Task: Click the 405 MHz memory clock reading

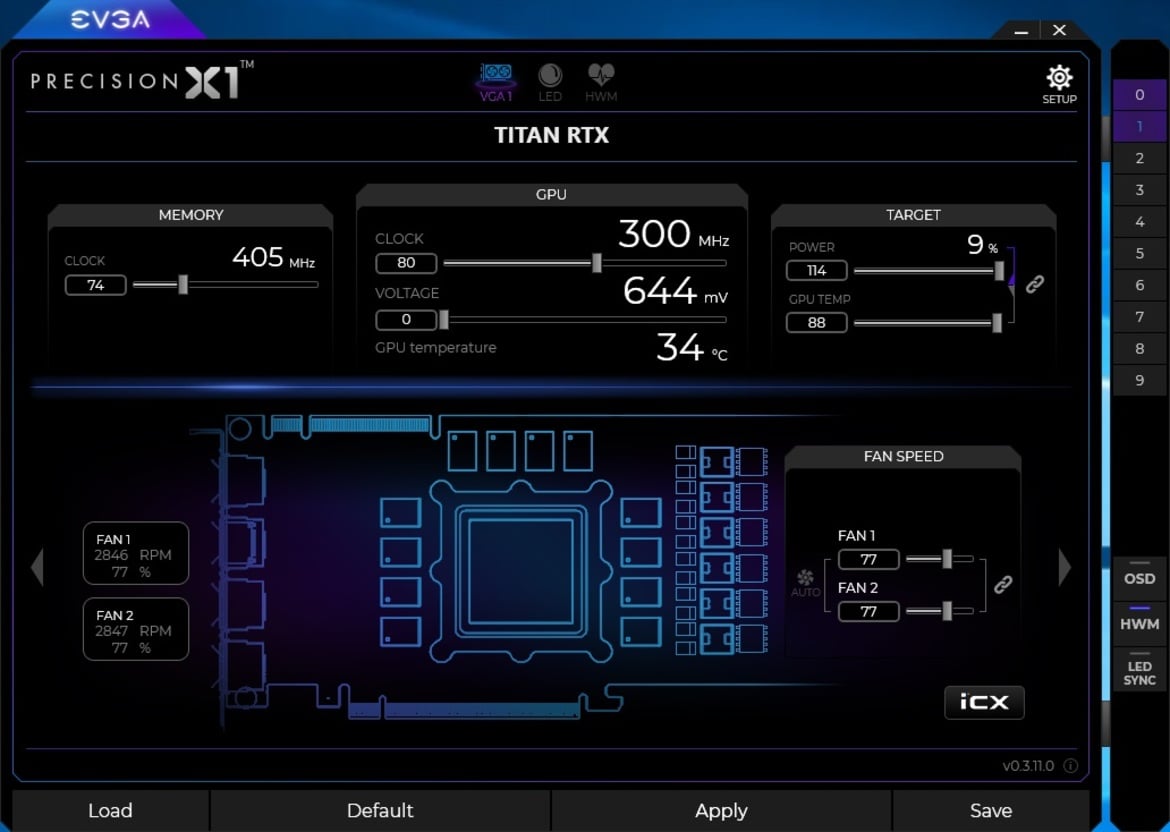Action: tap(273, 257)
